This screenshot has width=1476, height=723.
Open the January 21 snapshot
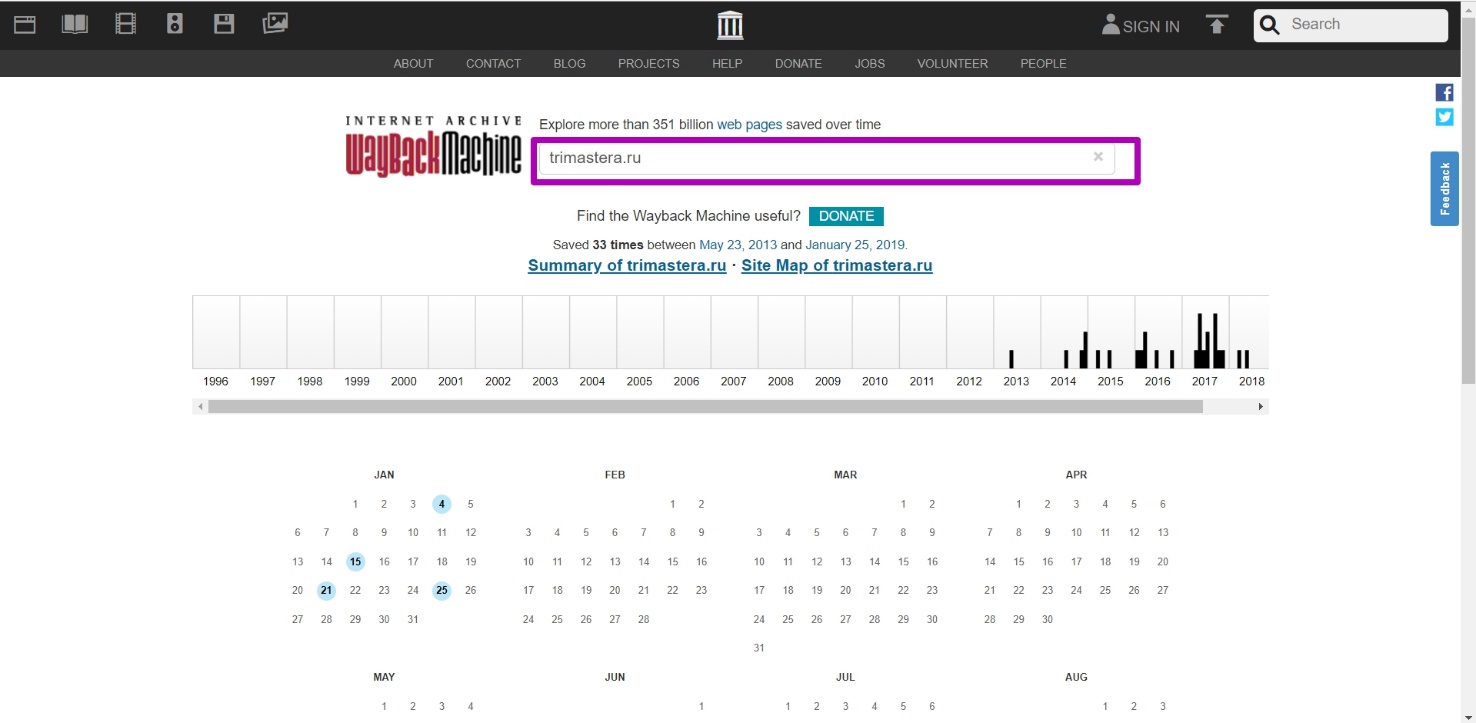point(326,591)
